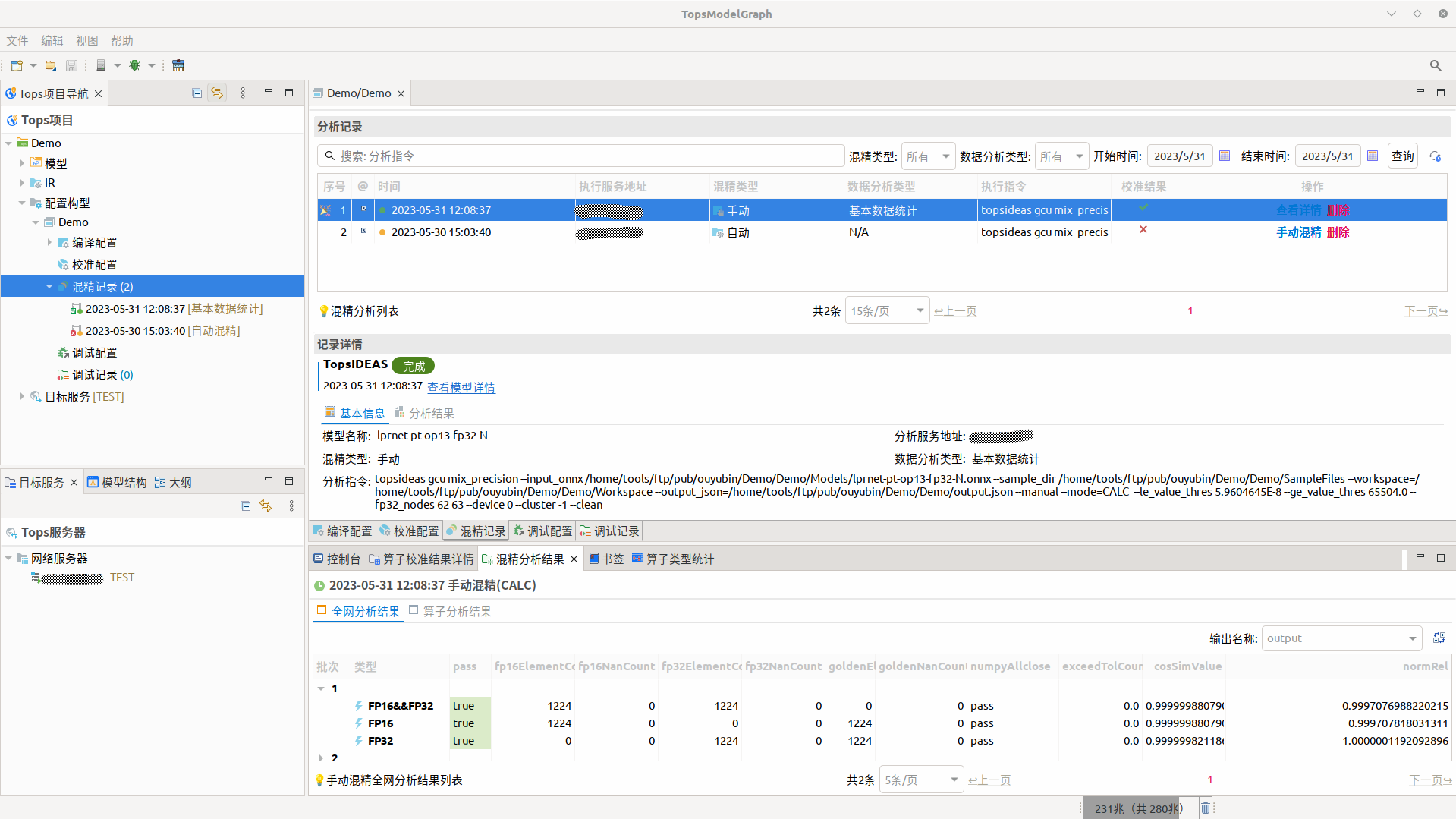The image size is (1456, 819).
Task: Switch to the 算子类型统计 tab
Action: 672,559
